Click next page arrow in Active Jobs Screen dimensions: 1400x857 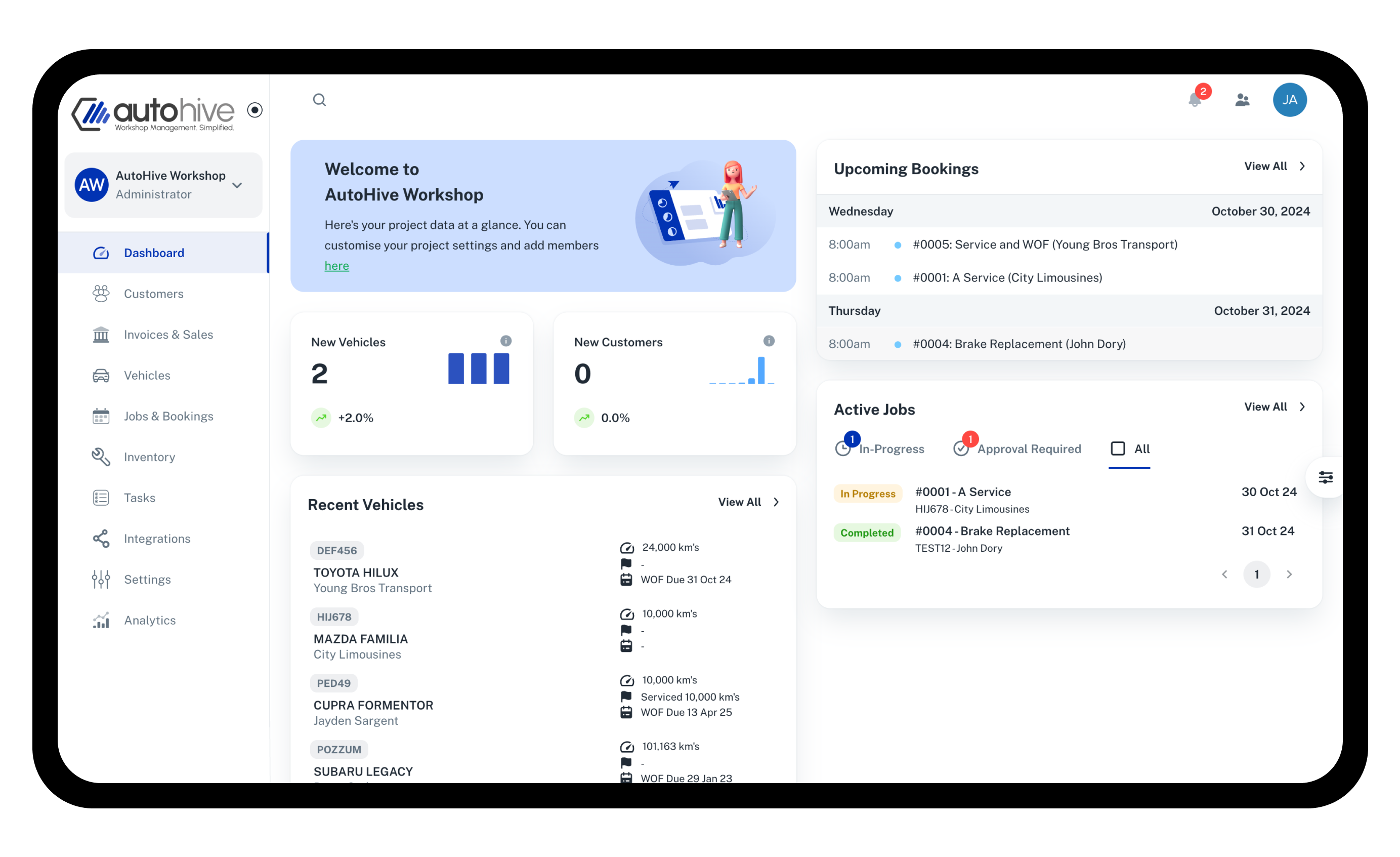tap(1289, 574)
